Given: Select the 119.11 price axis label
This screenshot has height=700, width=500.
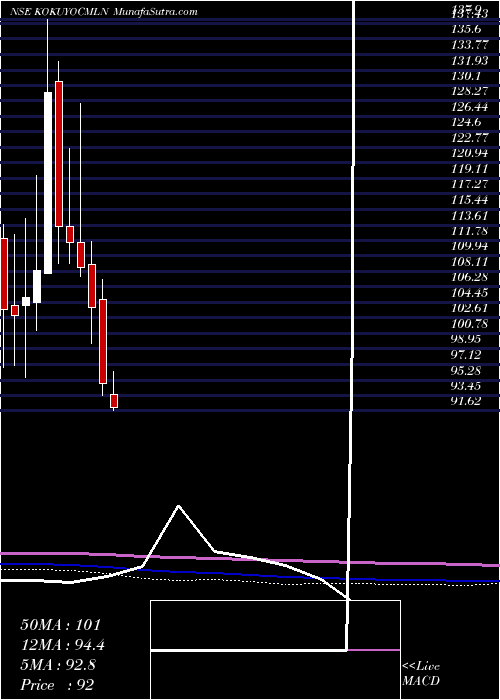Looking at the screenshot, I should (470, 168).
